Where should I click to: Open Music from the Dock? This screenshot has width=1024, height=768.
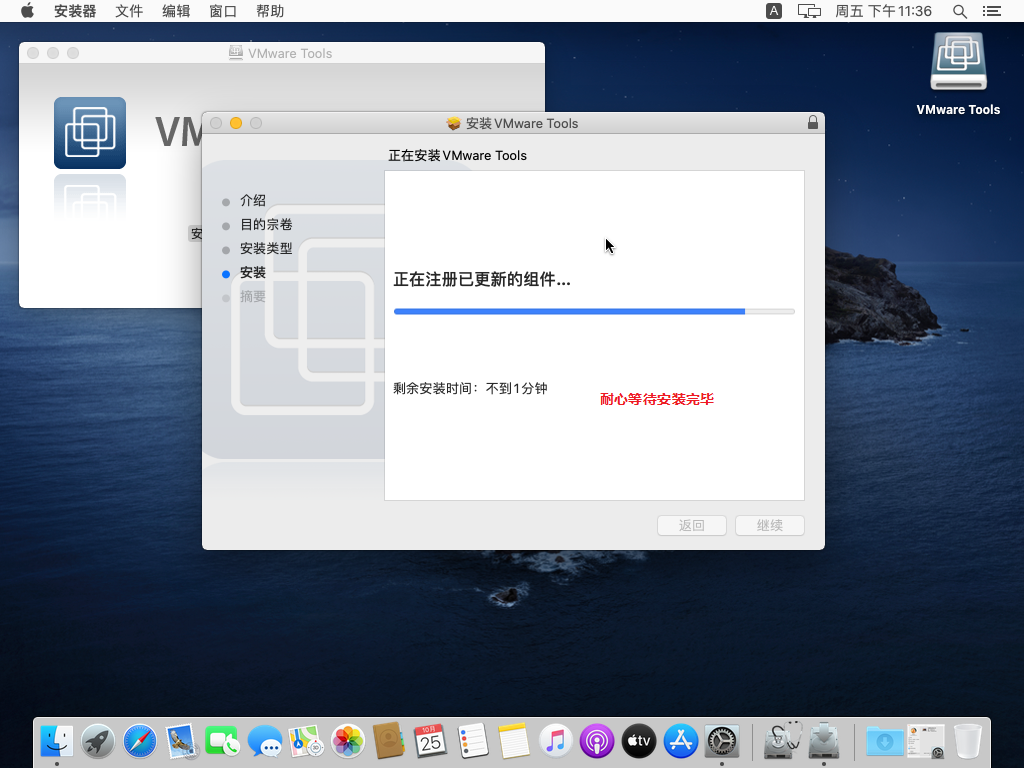pos(555,741)
